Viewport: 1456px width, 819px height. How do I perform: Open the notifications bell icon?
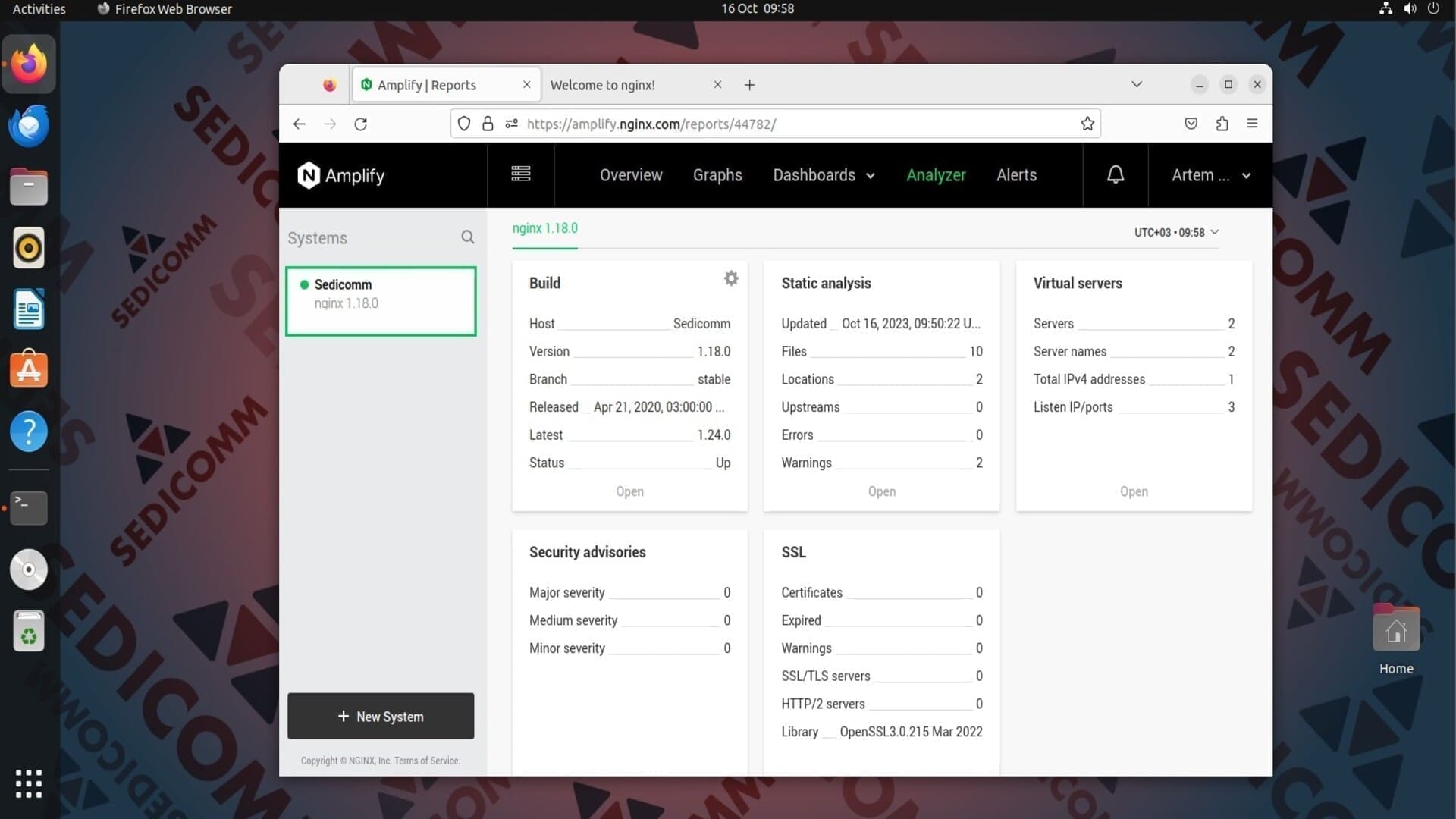[1115, 175]
